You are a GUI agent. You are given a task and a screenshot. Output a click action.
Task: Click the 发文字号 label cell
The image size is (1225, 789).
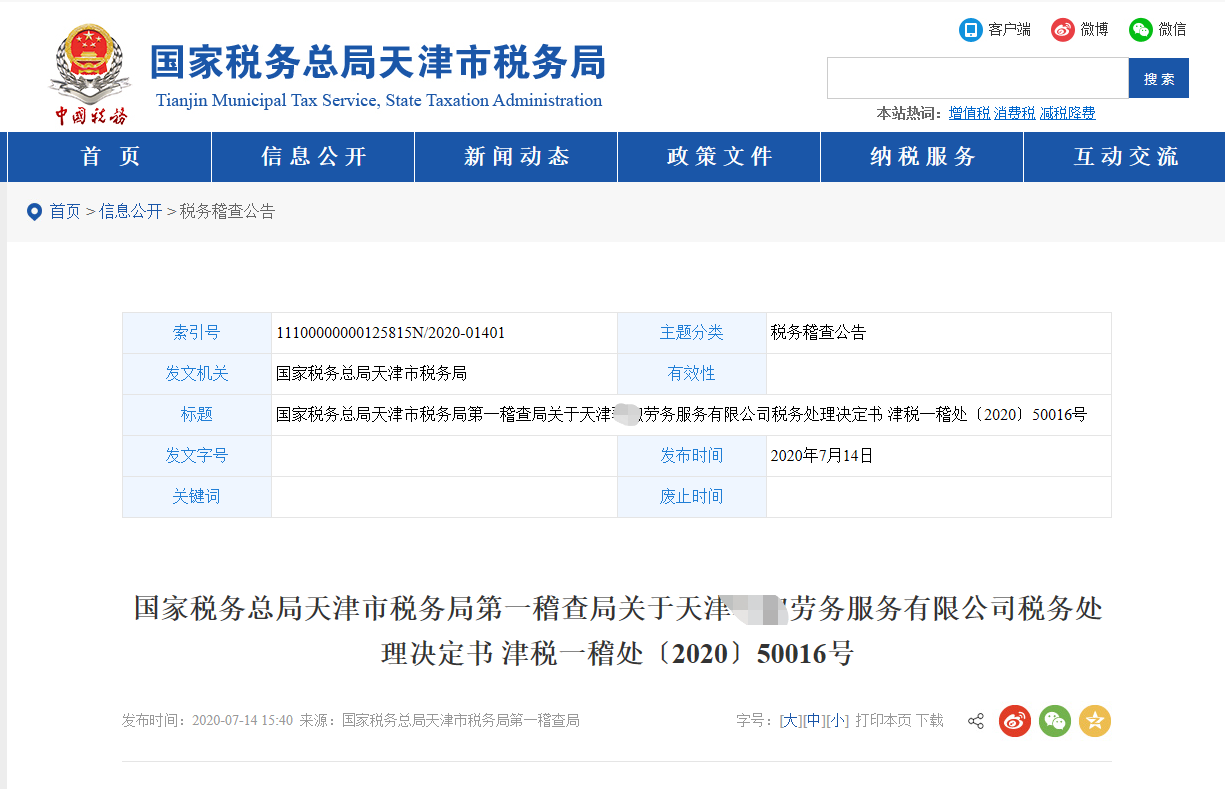[x=197, y=456]
